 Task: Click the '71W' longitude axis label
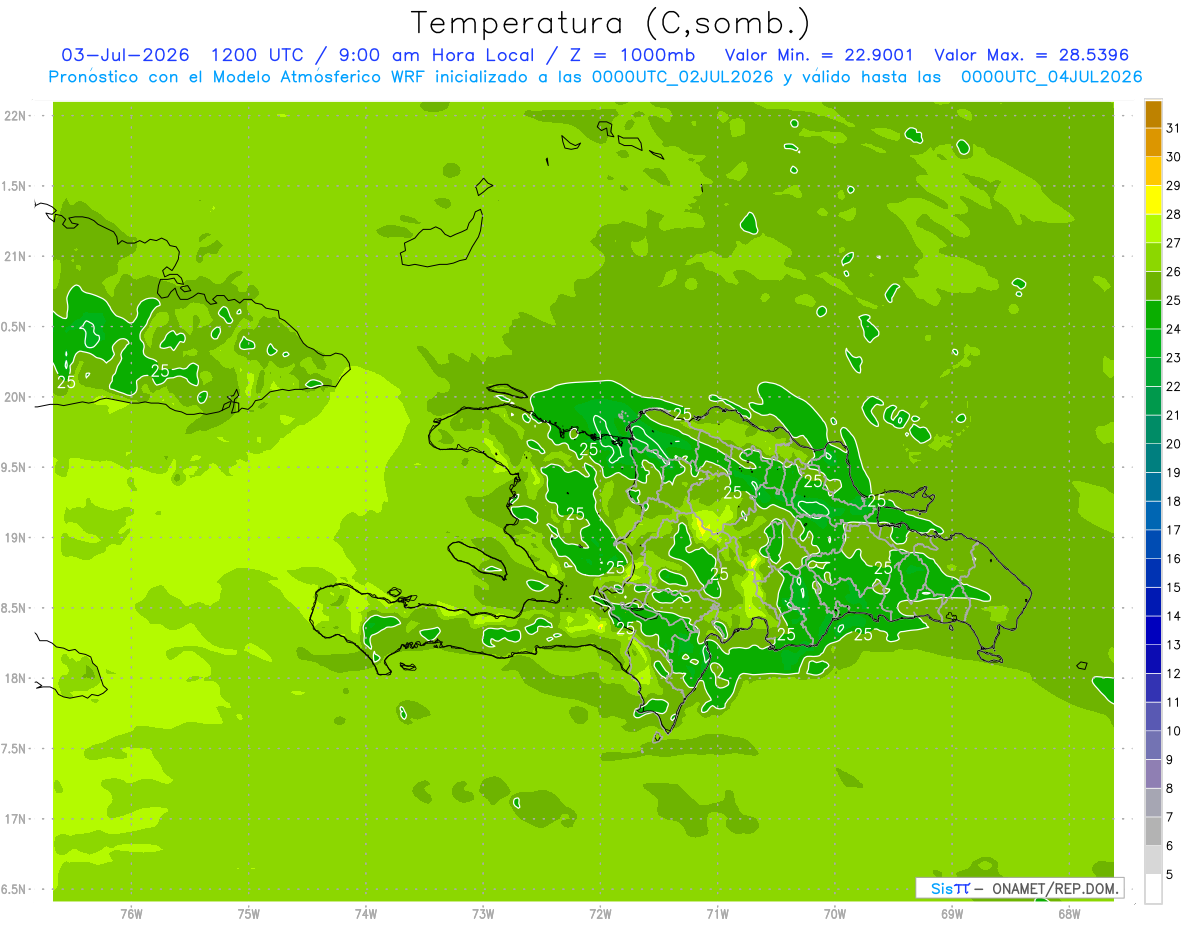point(717,914)
